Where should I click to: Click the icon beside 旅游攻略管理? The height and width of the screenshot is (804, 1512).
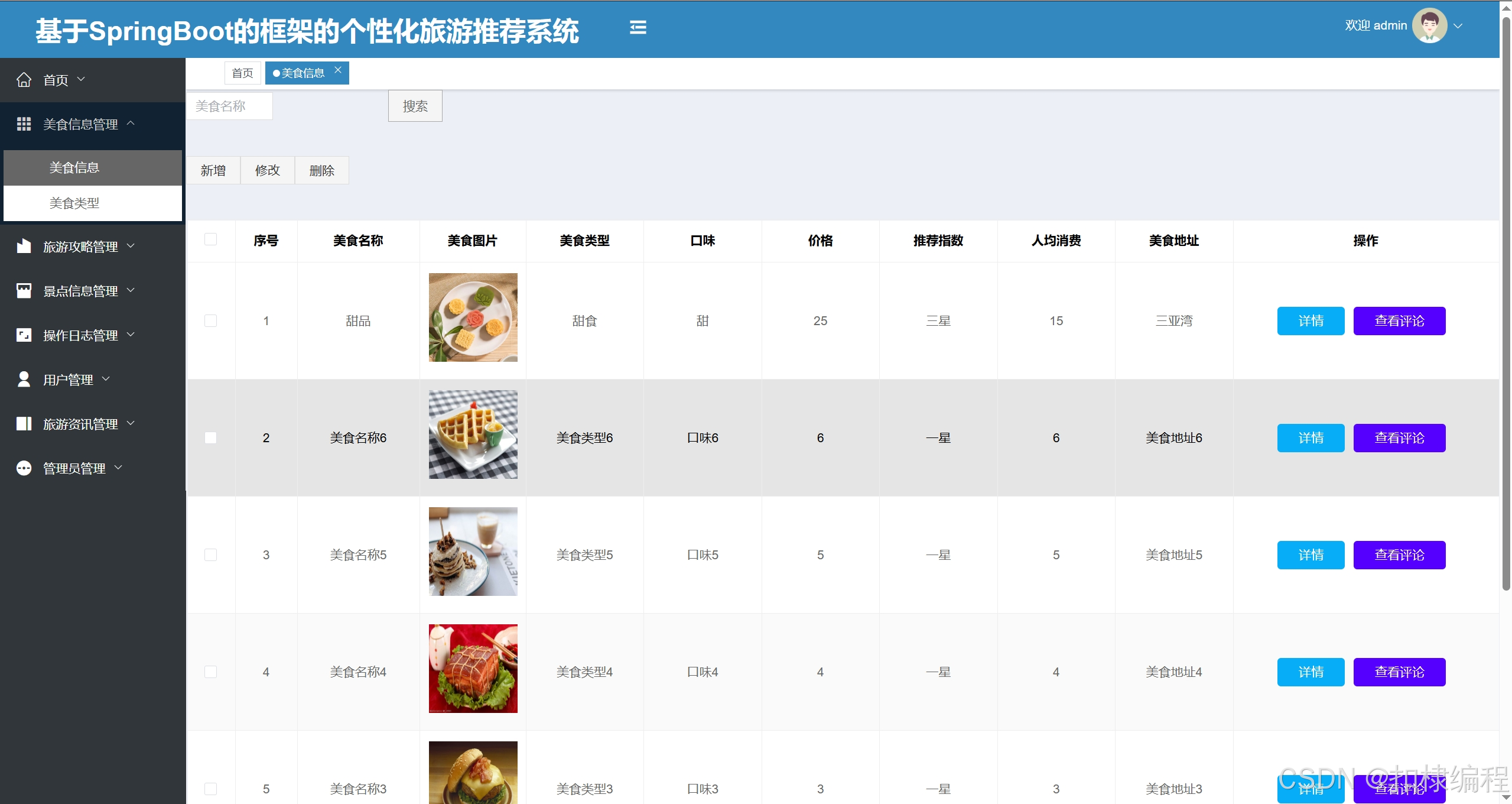[x=24, y=247]
